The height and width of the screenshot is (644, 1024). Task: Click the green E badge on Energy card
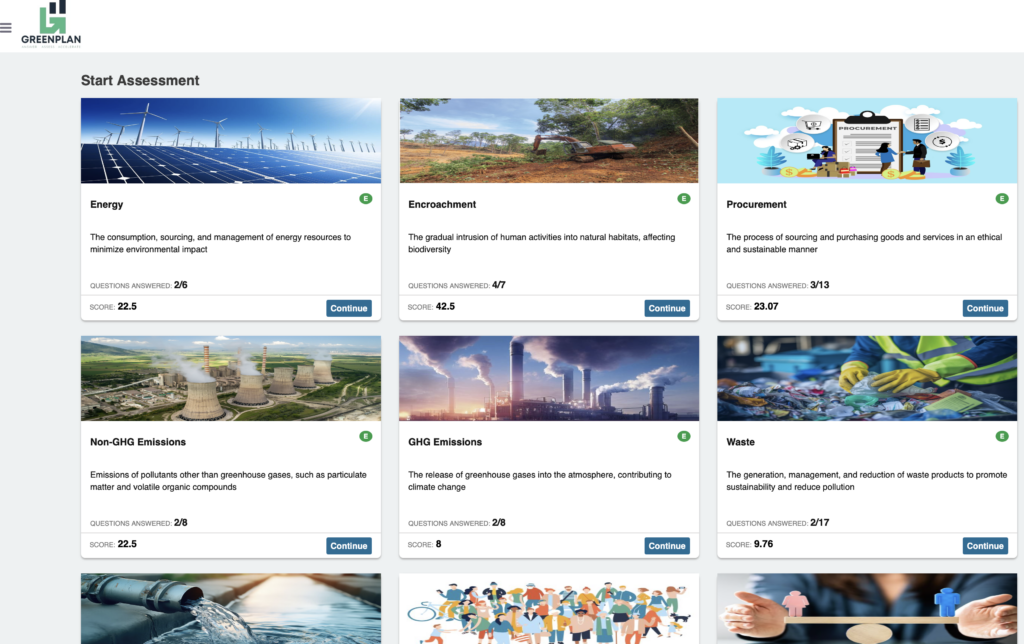(x=366, y=199)
